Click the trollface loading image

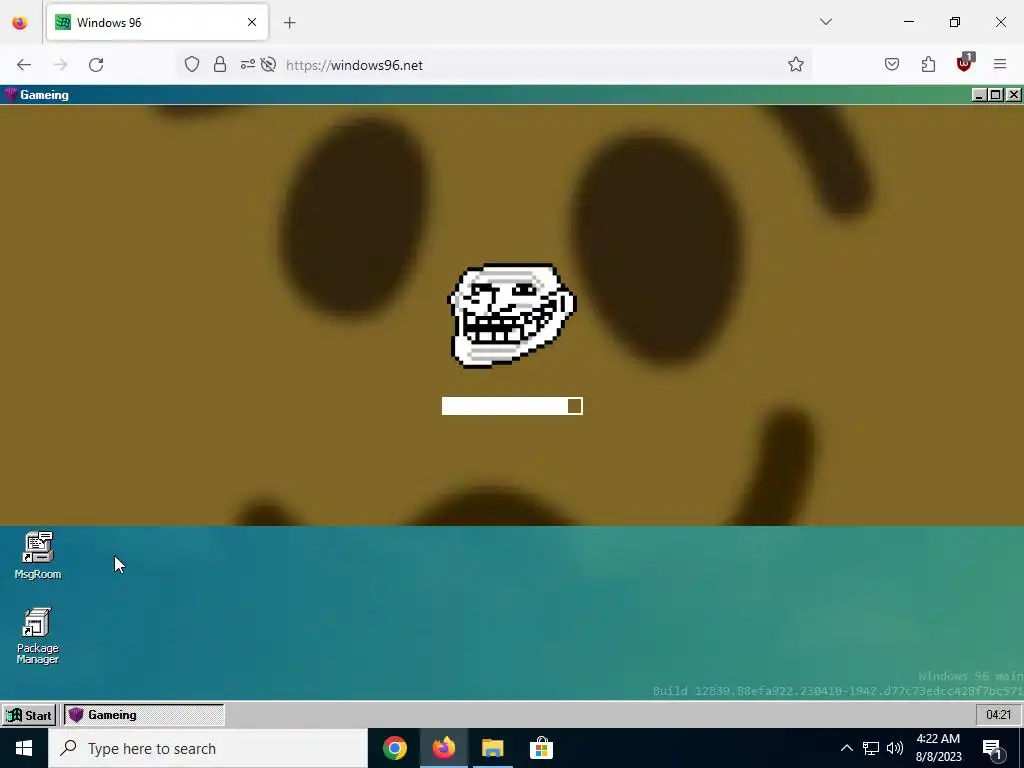511,315
